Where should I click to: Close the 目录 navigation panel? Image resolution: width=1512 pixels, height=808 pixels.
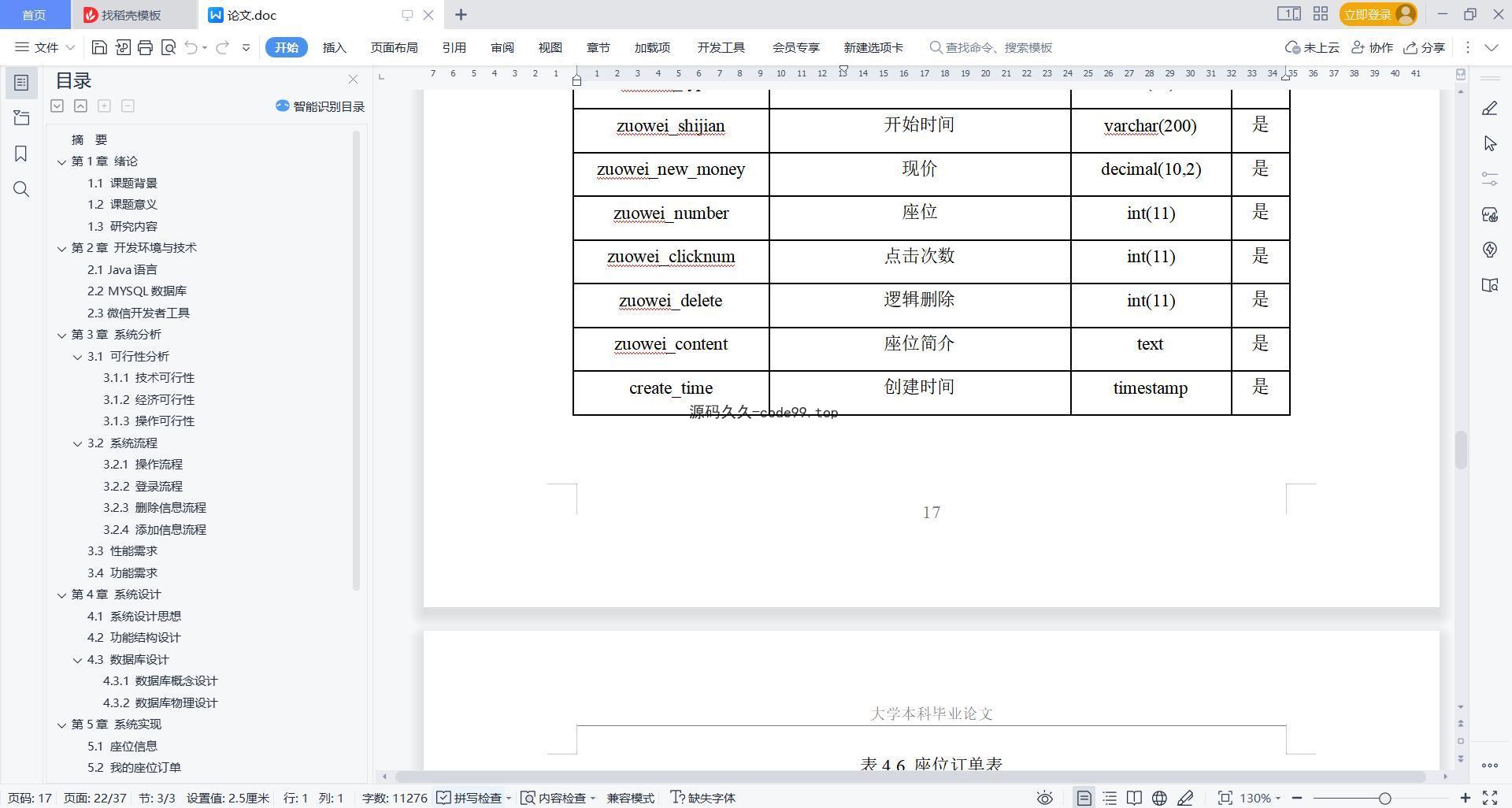pos(353,80)
